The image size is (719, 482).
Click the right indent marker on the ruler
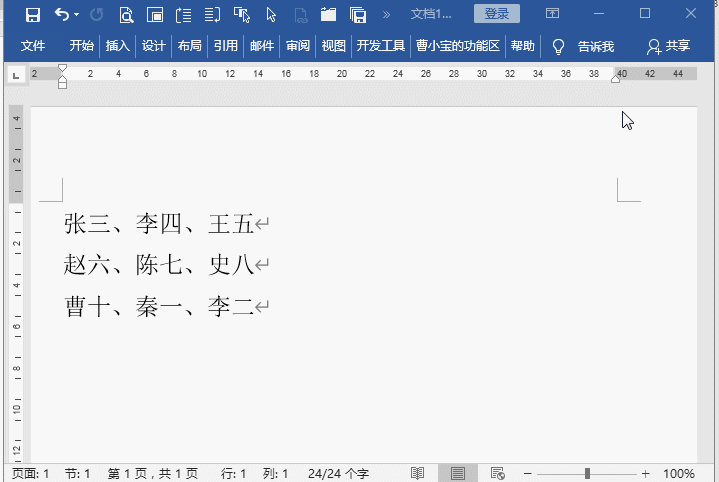(616, 79)
